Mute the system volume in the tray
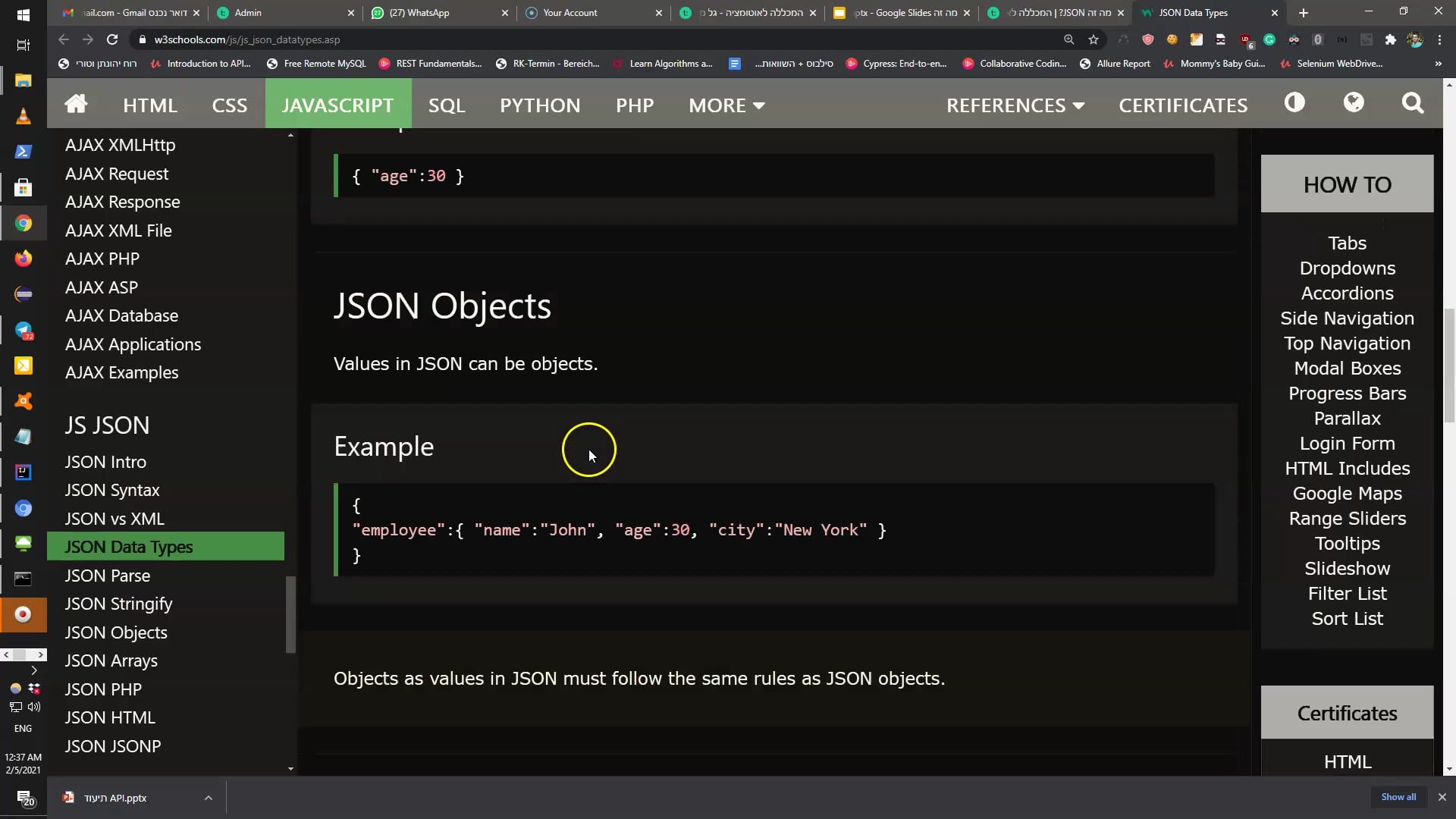1456x819 pixels. pos(33,707)
